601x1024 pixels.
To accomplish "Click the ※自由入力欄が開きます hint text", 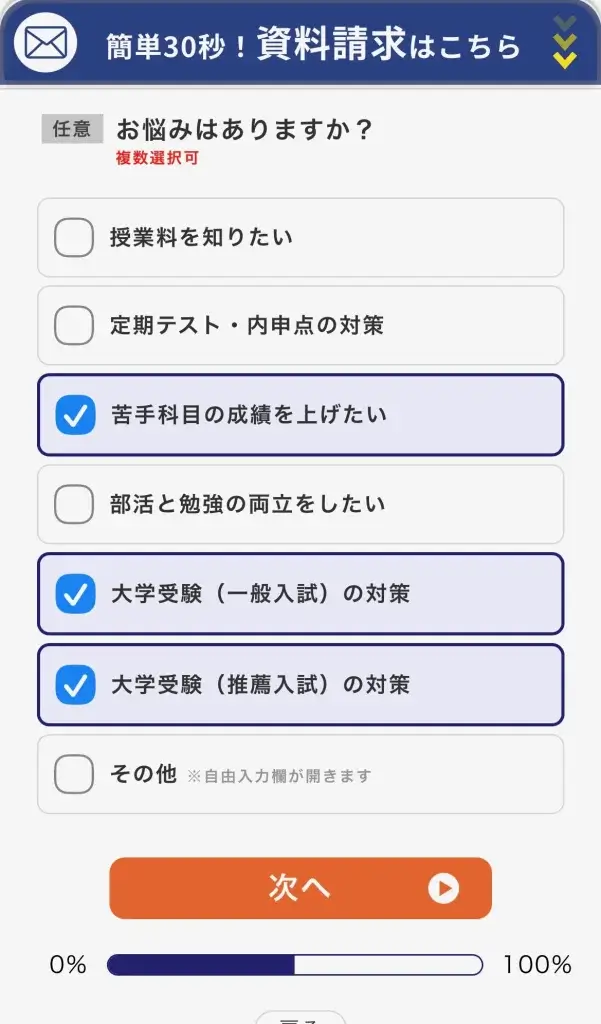I will point(279,776).
